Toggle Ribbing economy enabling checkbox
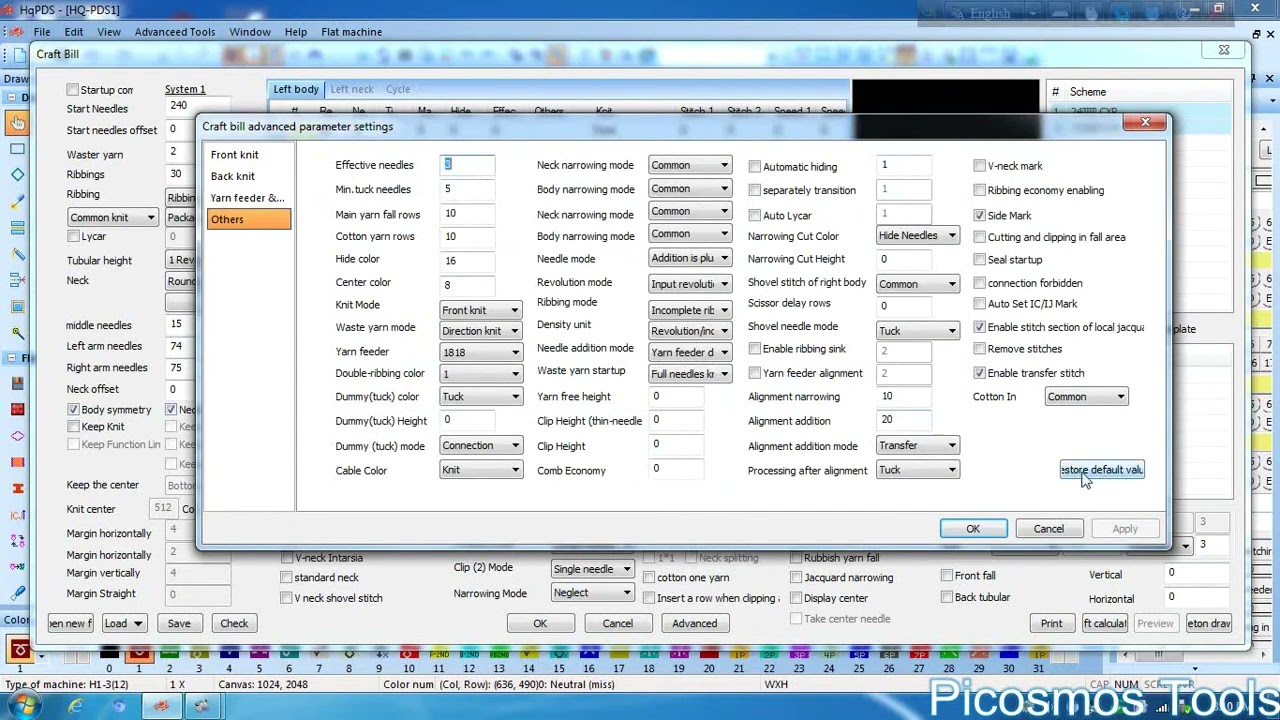Viewport: 1280px width, 720px height. pos(980,190)
